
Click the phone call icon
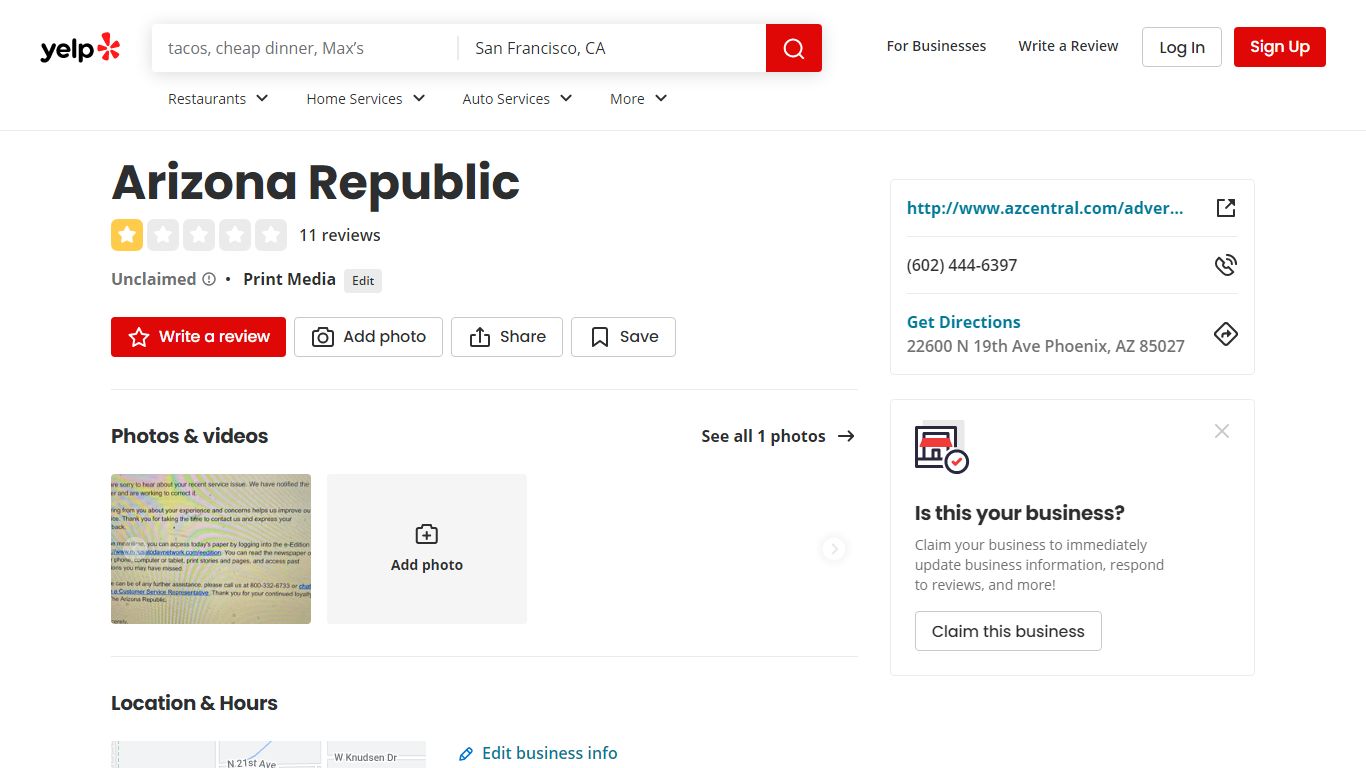tap(1226, 265)
